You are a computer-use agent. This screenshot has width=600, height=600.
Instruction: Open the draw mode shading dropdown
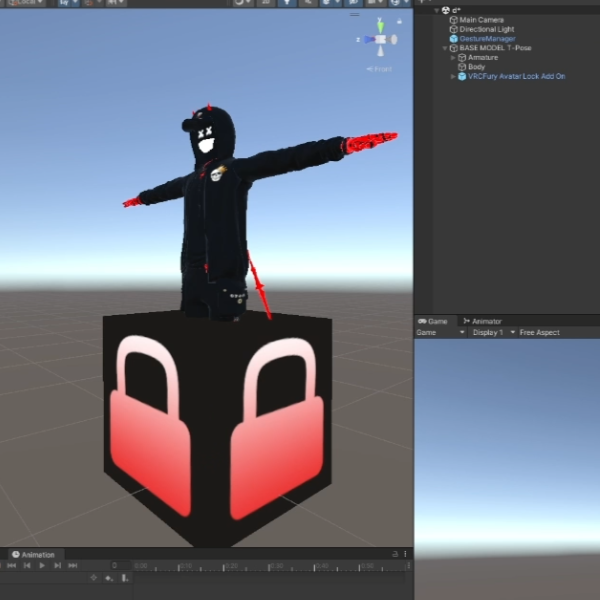tap(243, 3)
